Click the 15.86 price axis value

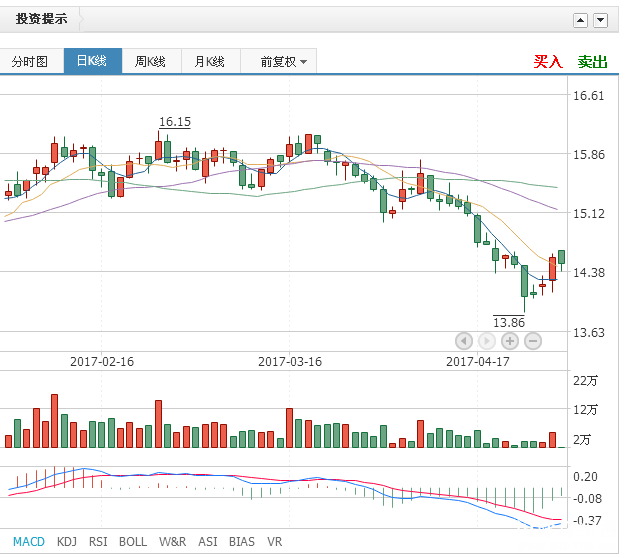(588, 155)
